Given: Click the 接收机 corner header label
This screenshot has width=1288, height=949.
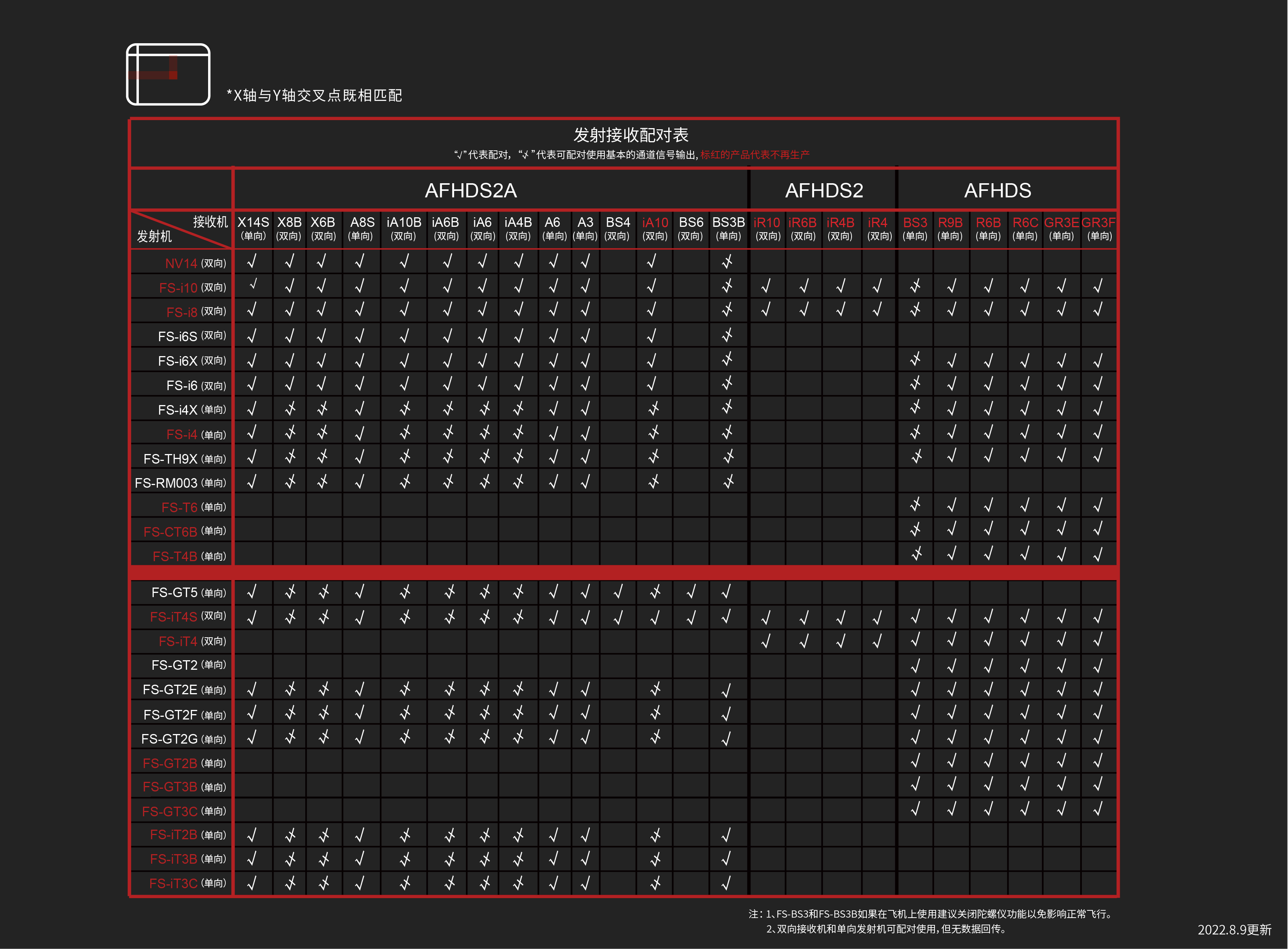Looking at the screenshot, I should pyautogui.click(x=210, y=222).
